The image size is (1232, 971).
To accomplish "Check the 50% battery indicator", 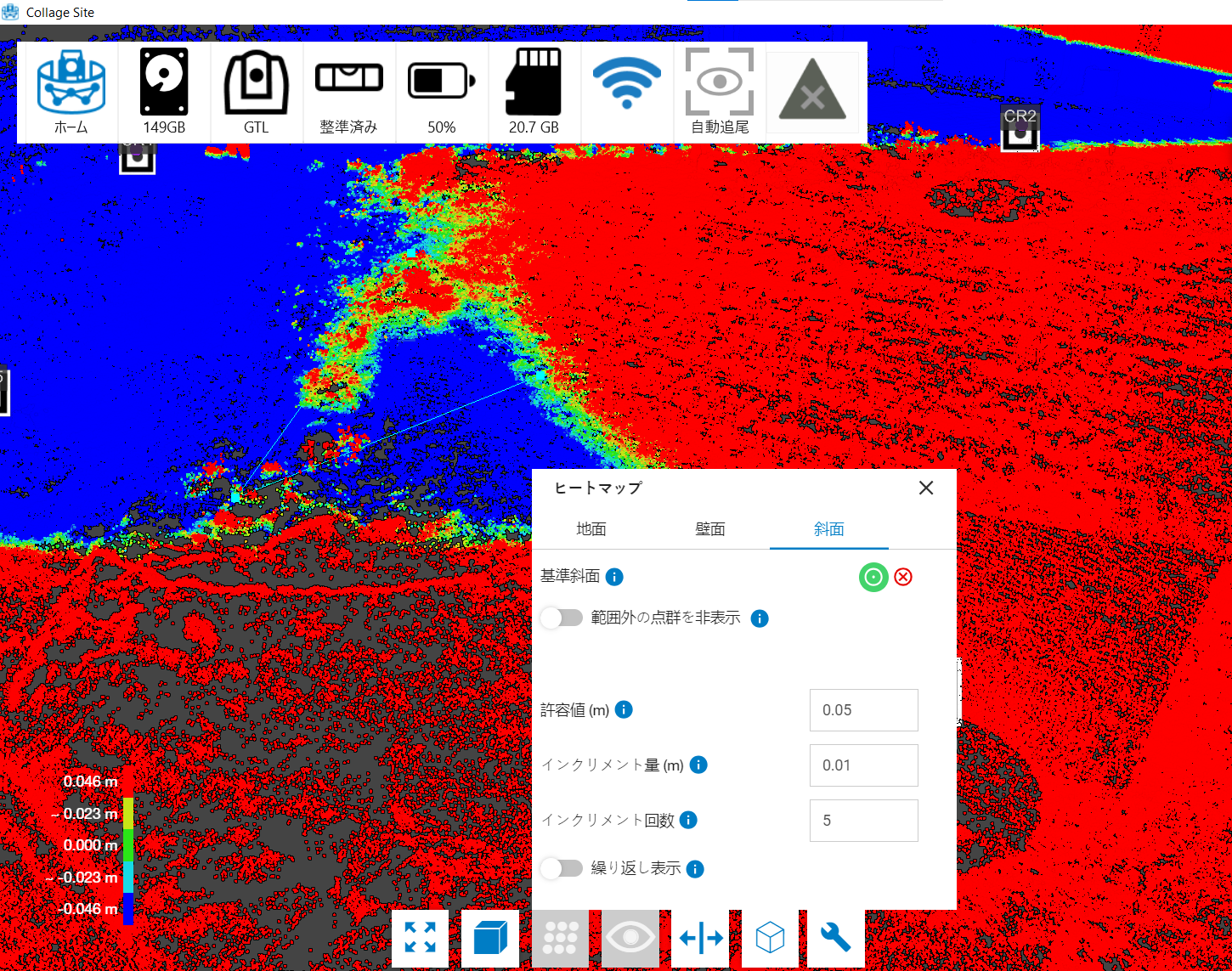I will coord(441,92).
